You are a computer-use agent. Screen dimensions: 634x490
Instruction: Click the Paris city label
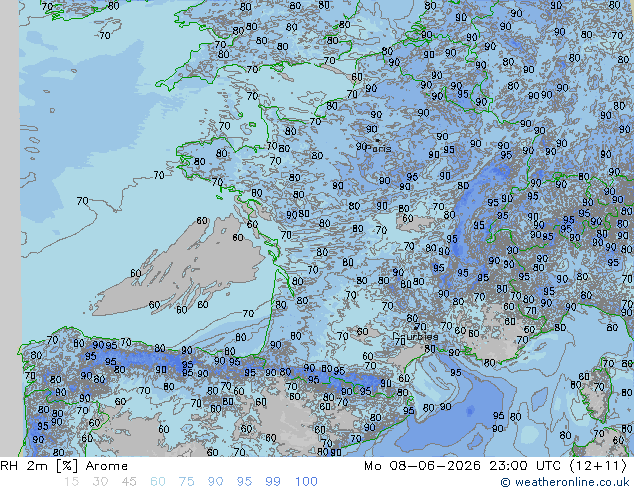tap(379, 148)
